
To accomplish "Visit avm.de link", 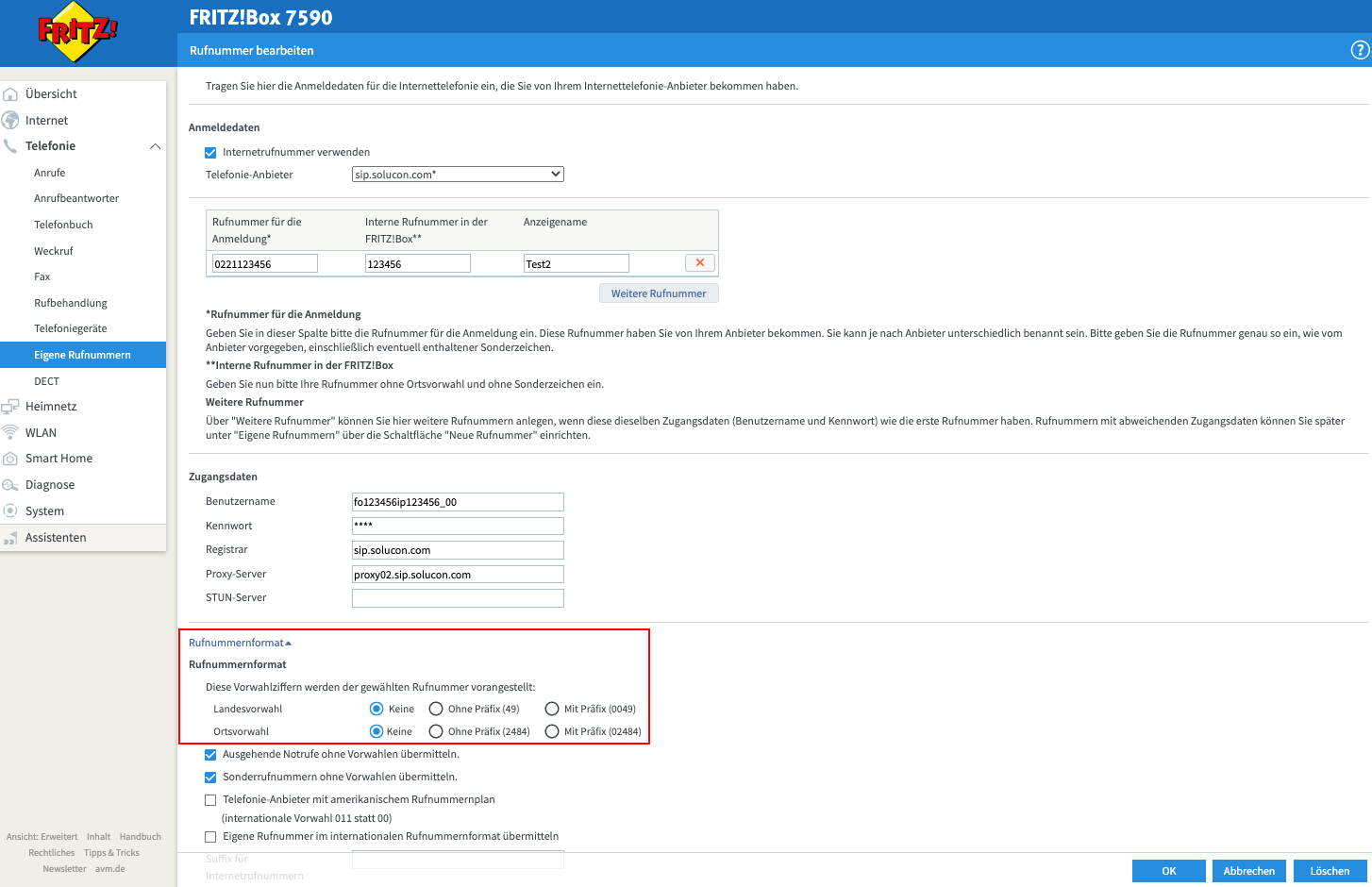I will [109, 869].
